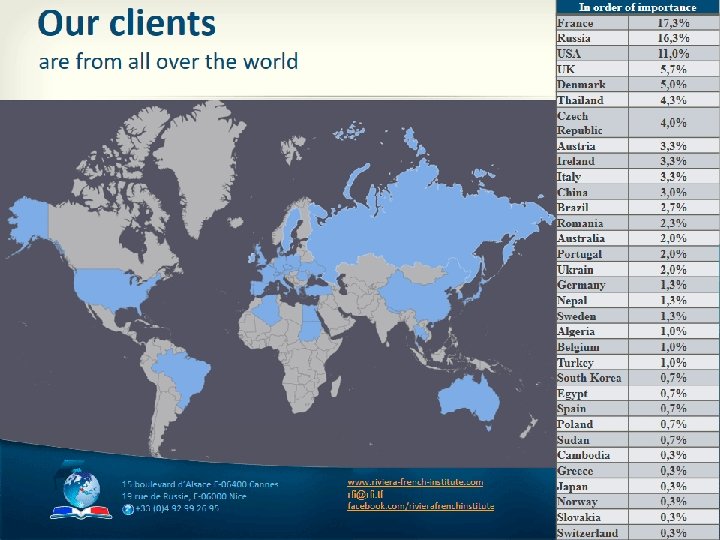720x540 pixels.
Task: Click the +33 phone number text
Action: click(177, 509)
